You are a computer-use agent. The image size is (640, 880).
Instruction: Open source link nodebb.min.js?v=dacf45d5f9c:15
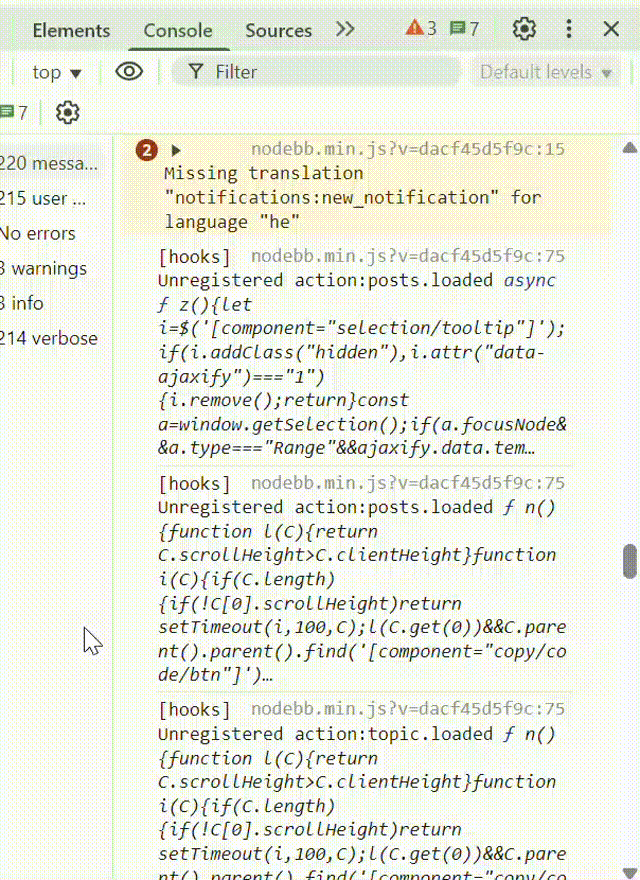[408, 149]
